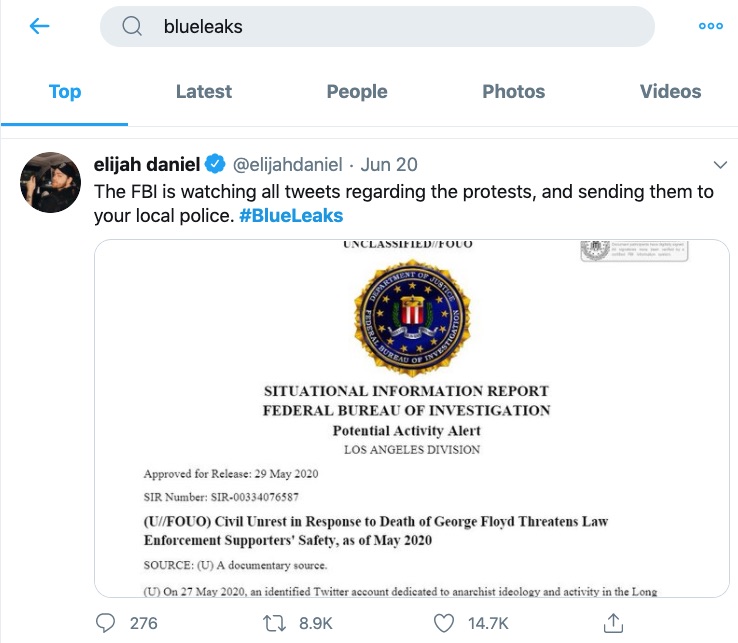Viewport: 738px width, 643px height.
Task: Select the Top tab
Action: (x=64, y=92)
